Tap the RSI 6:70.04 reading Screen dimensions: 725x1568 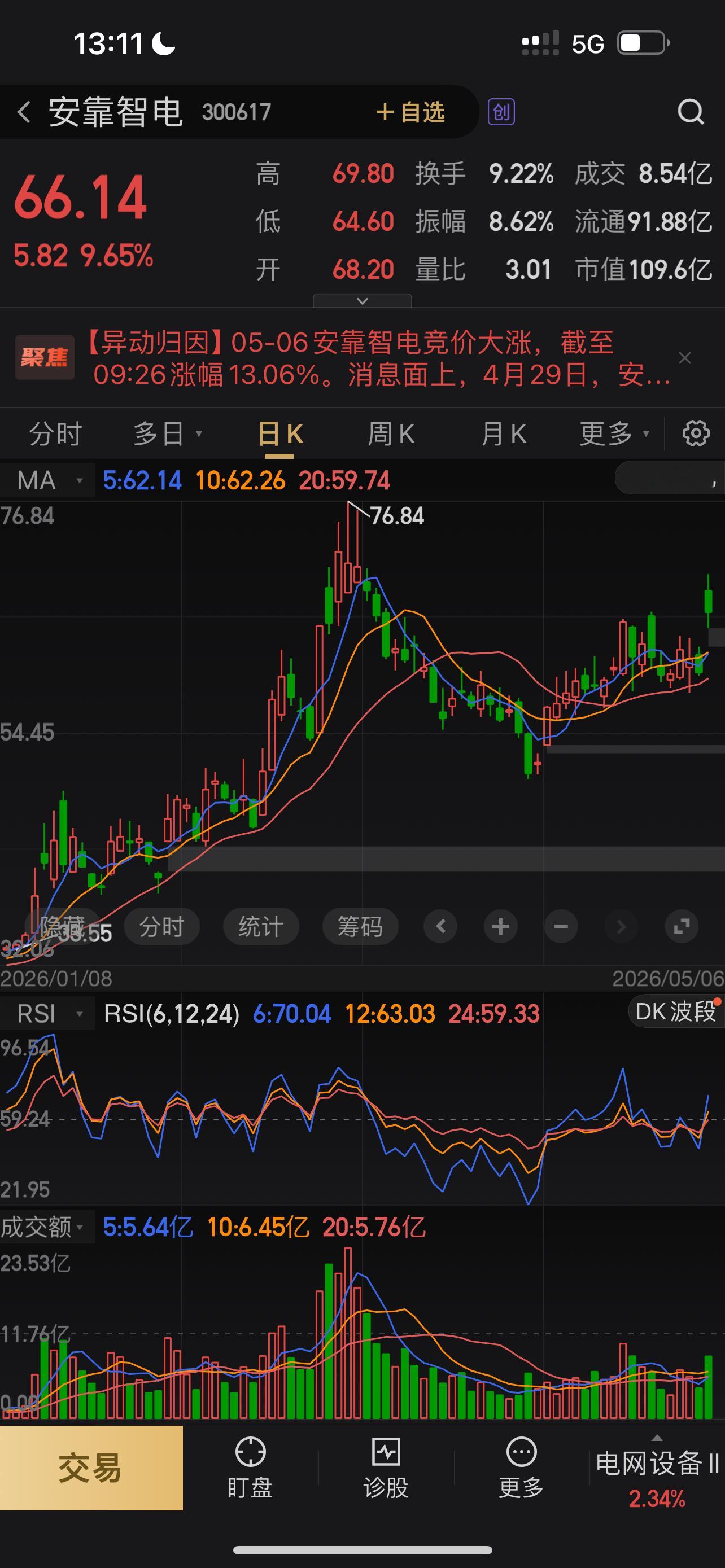(292, 1014)
